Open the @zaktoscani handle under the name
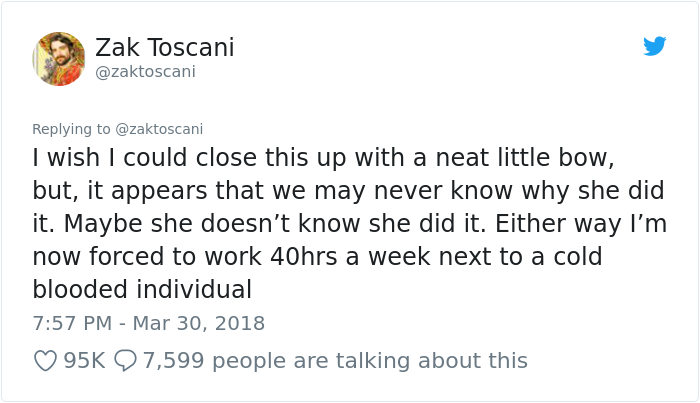 pos(145,71)
